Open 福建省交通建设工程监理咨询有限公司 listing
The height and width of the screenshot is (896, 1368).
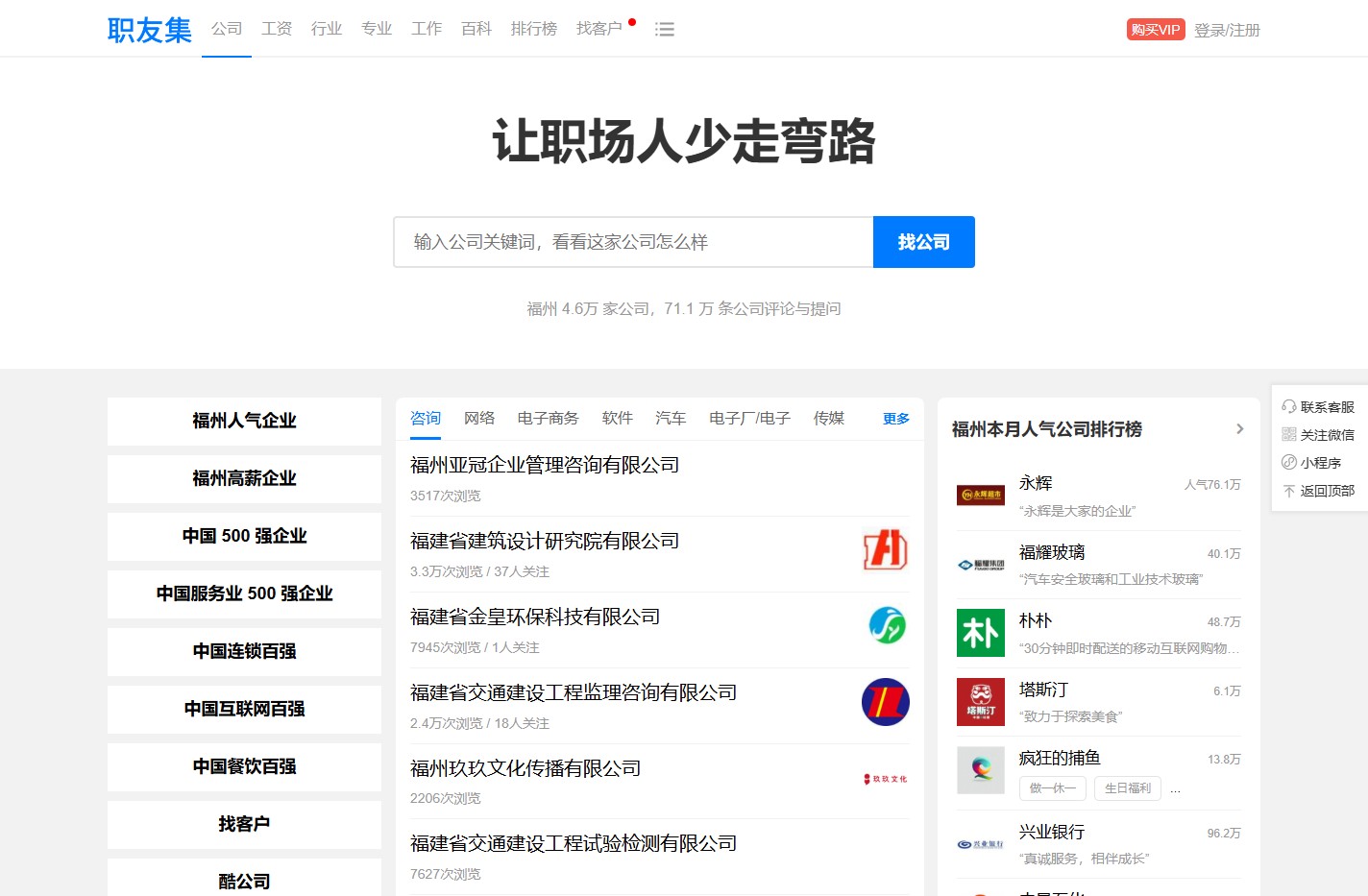coord(574,692)
